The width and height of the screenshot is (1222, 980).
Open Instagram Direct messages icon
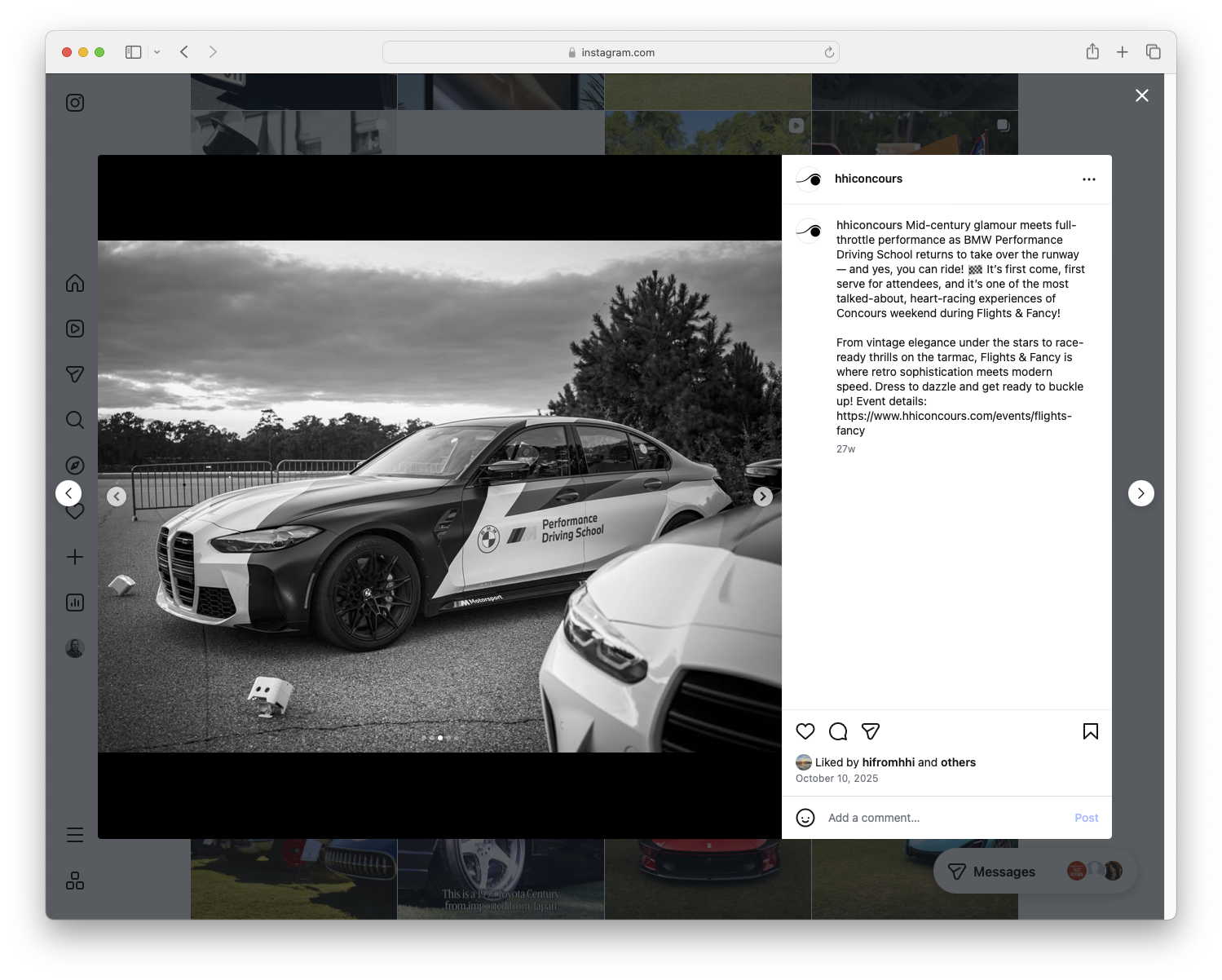tap(74, 374)
